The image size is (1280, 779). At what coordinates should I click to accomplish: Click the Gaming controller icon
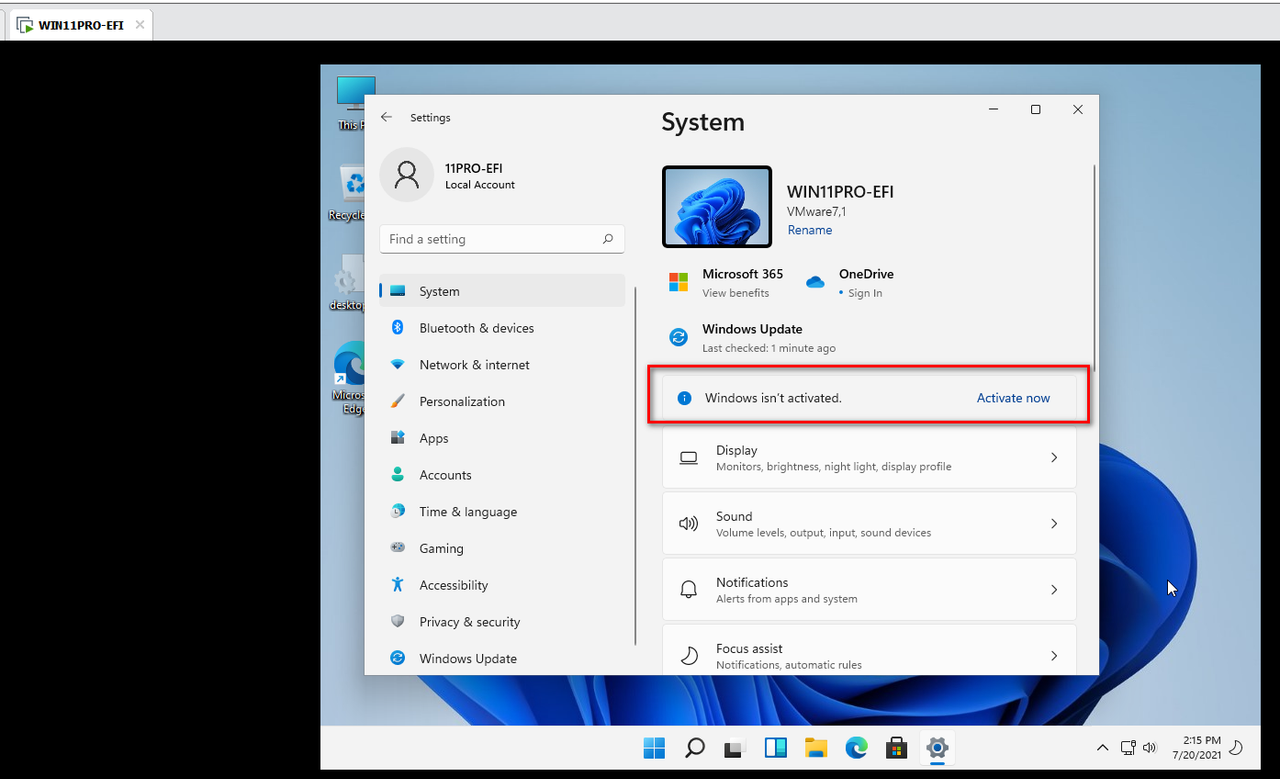pos(397,548)
